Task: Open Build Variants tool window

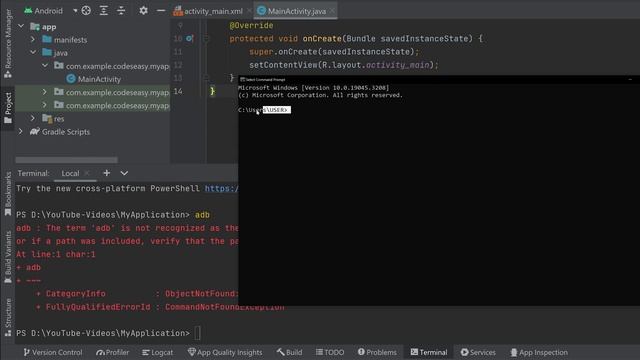Action: pos(8,257)
